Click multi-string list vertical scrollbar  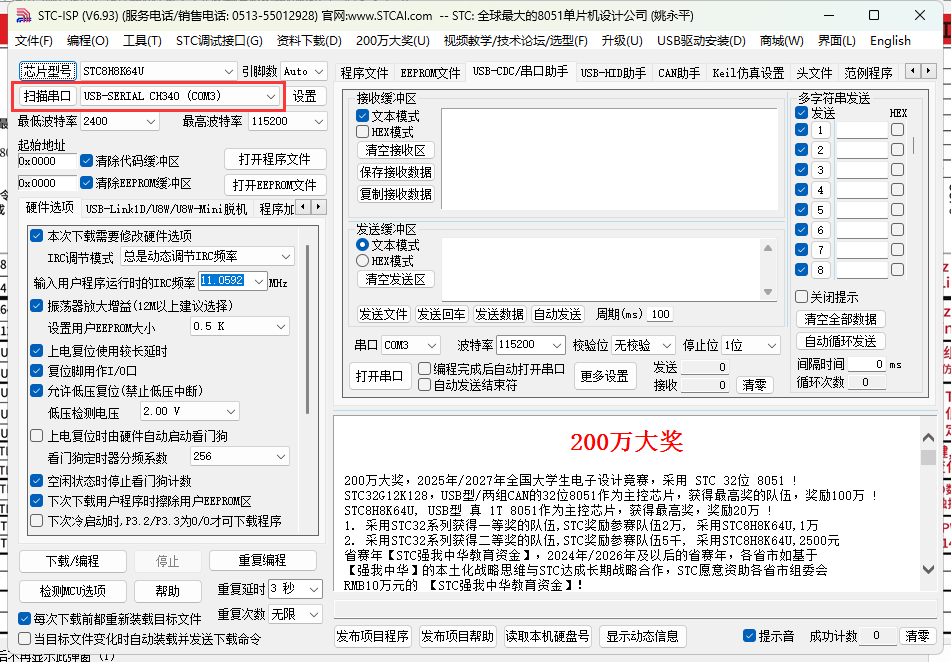[913, 144]
